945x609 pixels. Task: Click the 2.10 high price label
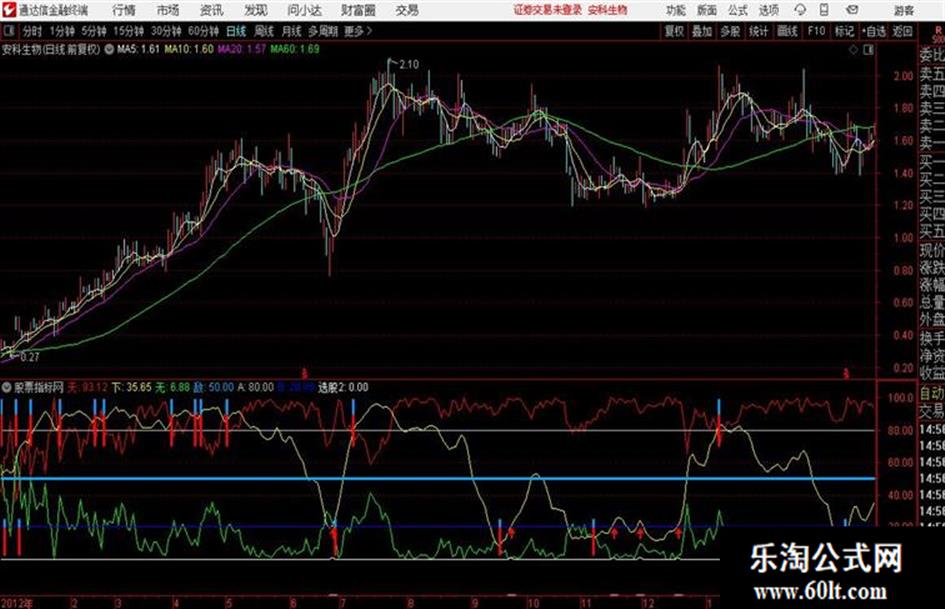tap(409, 65)
